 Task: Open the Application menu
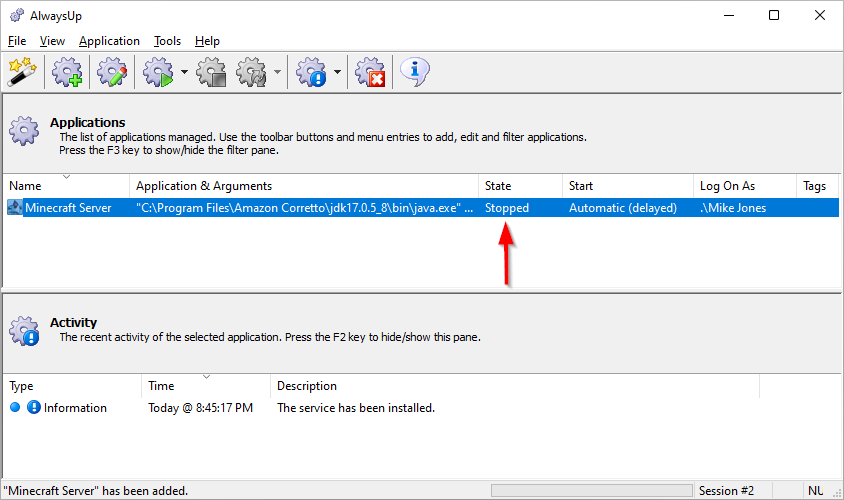[109, 41]
